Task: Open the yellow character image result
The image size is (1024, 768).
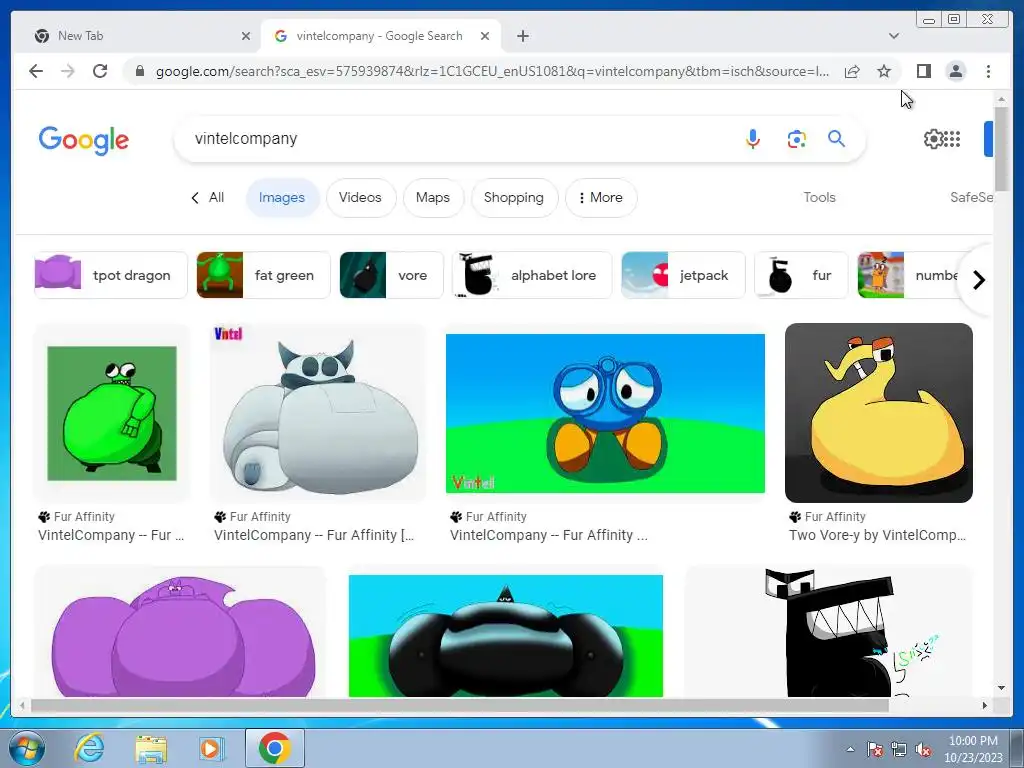Action: [x=878, y=413]
